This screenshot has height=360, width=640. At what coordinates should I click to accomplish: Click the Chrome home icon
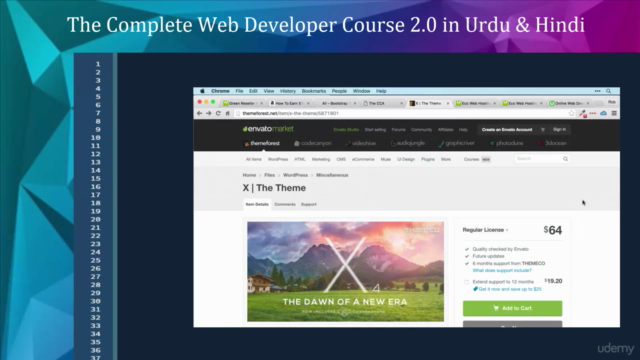pos(227,113)
